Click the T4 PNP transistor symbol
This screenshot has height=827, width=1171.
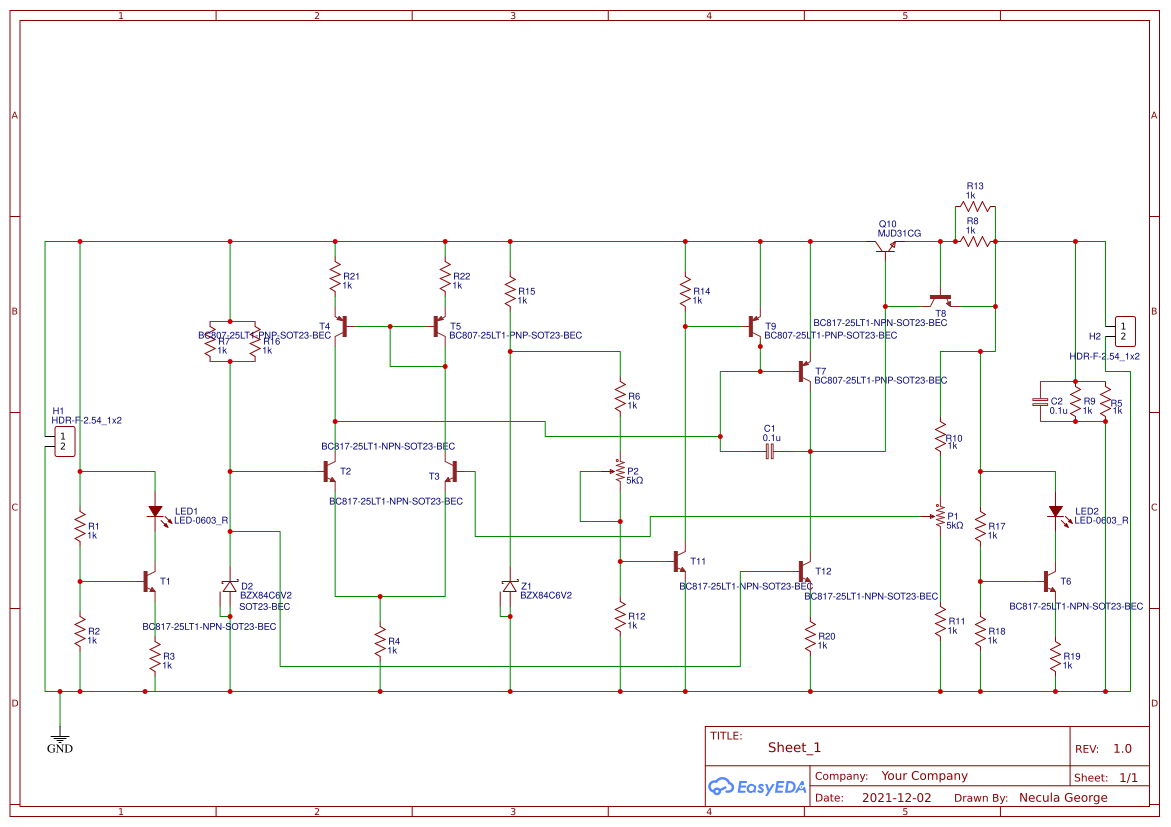point(341,326)
